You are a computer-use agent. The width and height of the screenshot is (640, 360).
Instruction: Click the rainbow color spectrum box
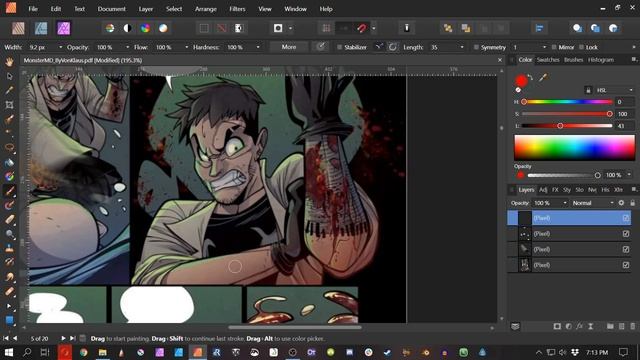(x=574, y=148)
